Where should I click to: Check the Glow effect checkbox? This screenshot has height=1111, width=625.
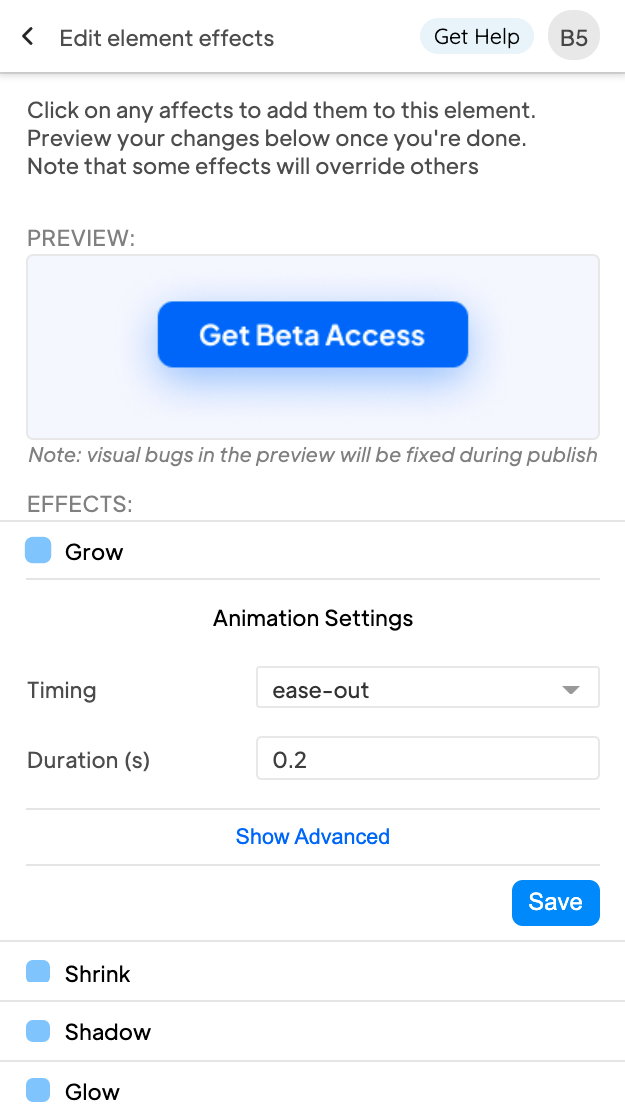[x=38, y=1090]
